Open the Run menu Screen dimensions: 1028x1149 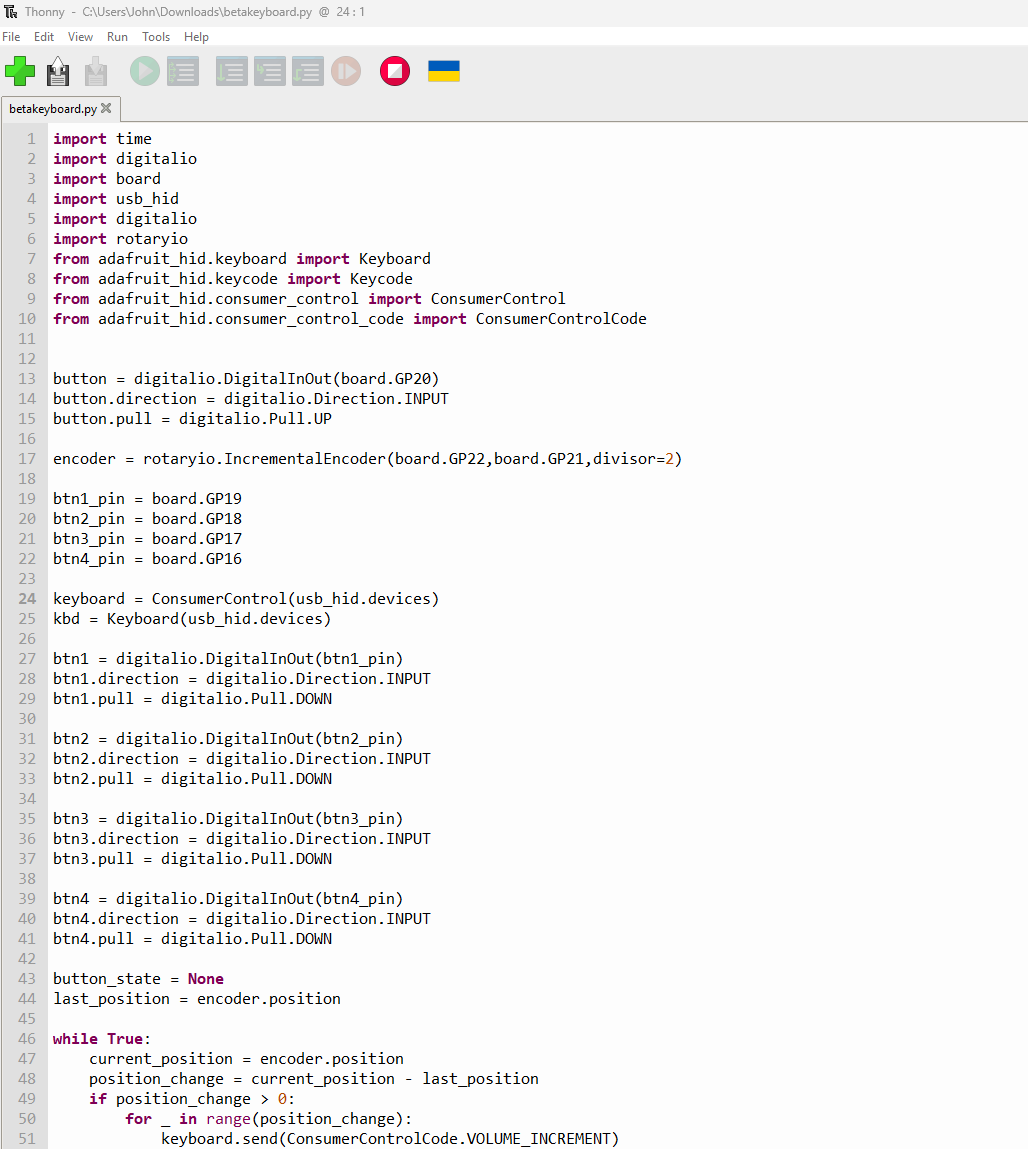(117, 37)
